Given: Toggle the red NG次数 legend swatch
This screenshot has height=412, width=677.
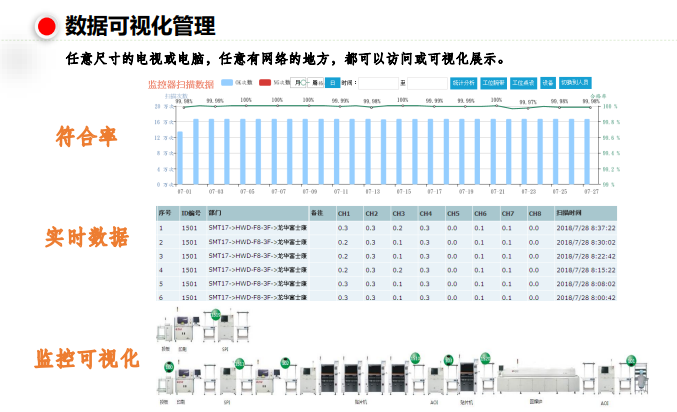Looking at the screenshot, I should (265, 83).
